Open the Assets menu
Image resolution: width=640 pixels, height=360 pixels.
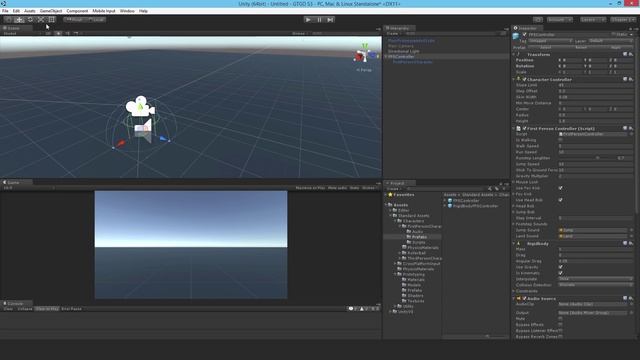pyautogui.click(x=29, y=11)
